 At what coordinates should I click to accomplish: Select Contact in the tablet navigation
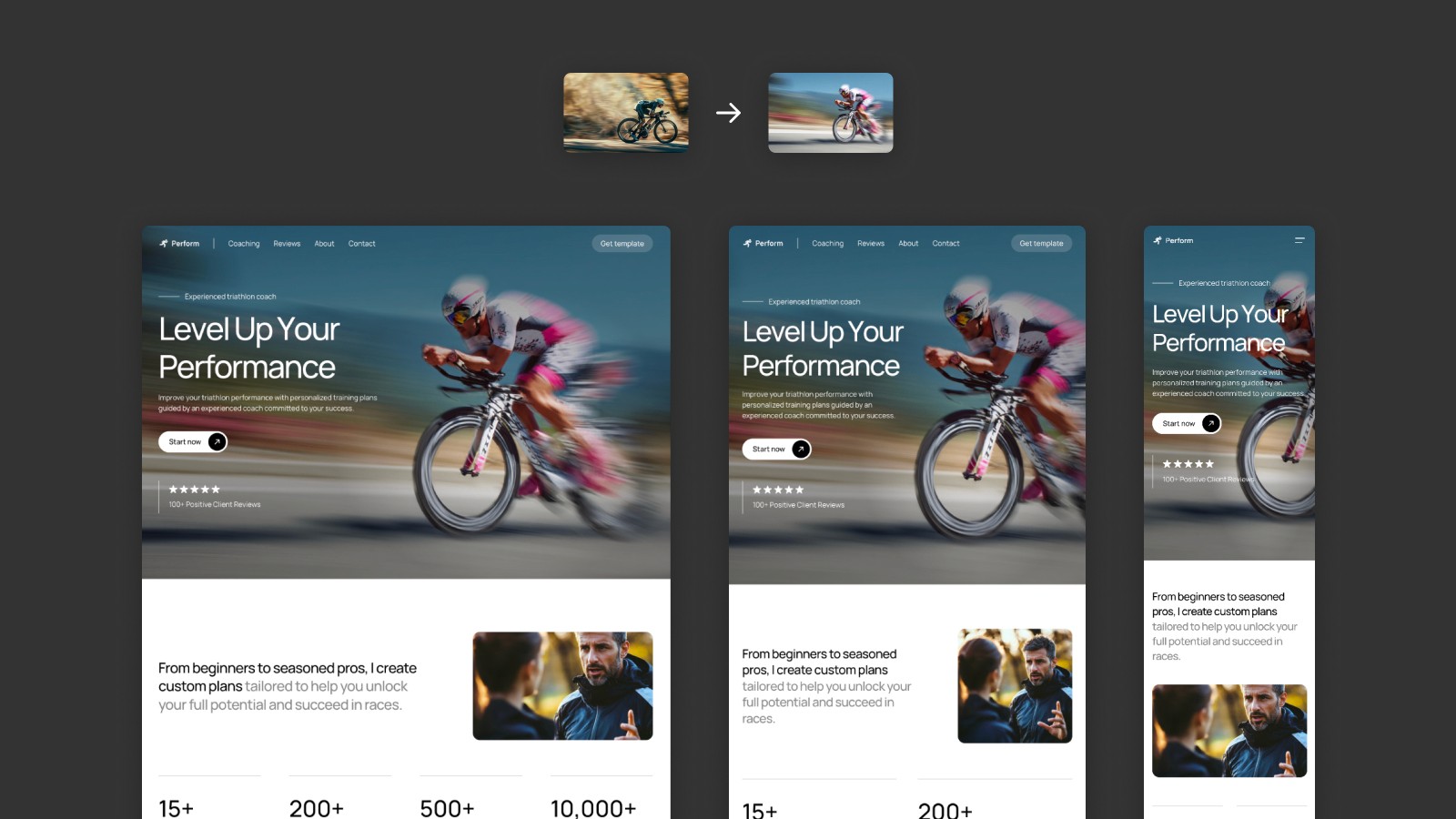pos(945,243)
